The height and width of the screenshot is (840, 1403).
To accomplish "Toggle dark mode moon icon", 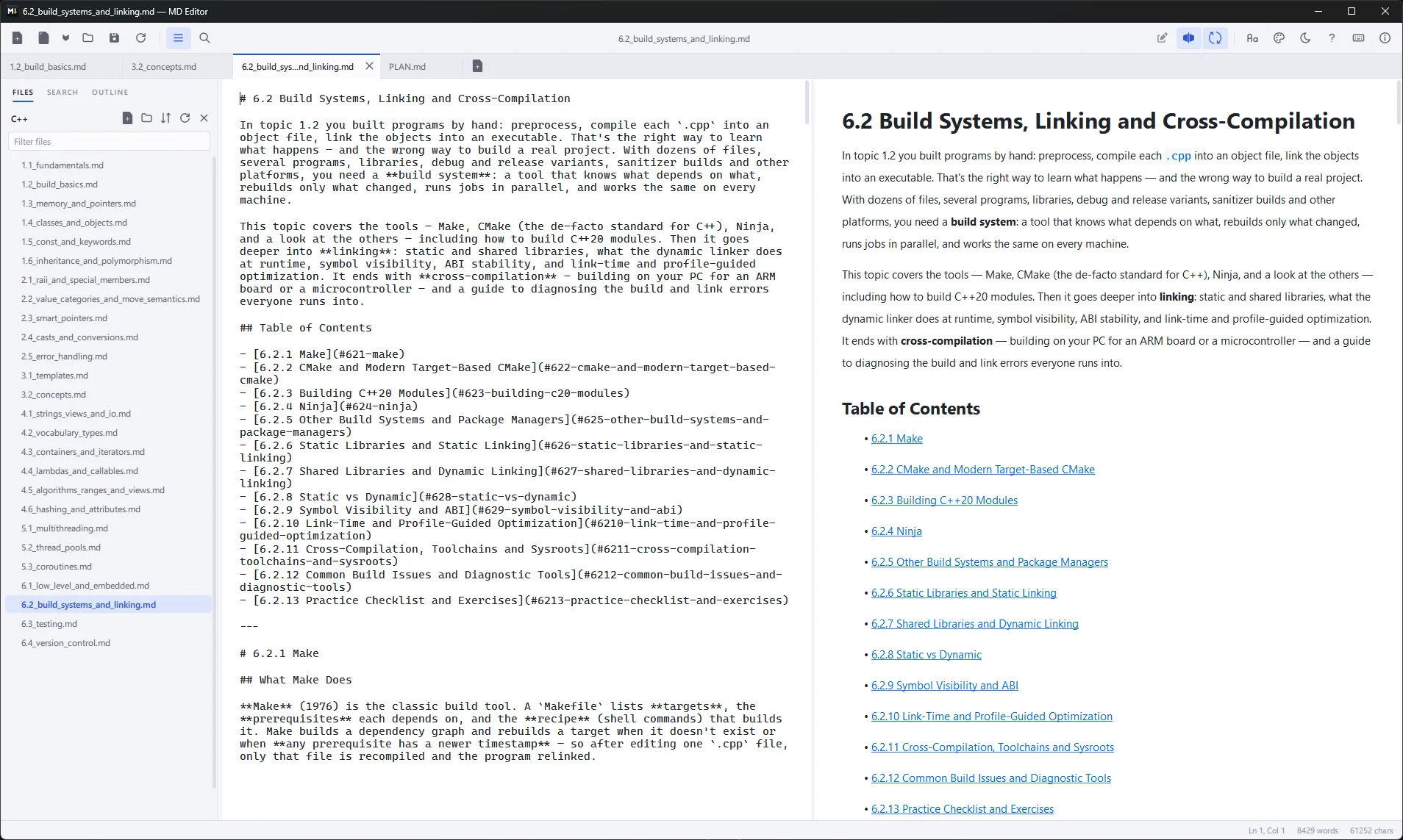I will point(1305,38).
